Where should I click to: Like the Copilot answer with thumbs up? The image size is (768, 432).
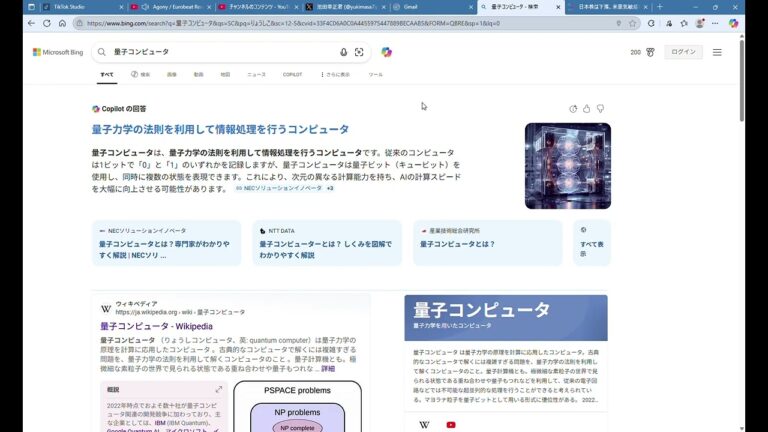[586, 109]
